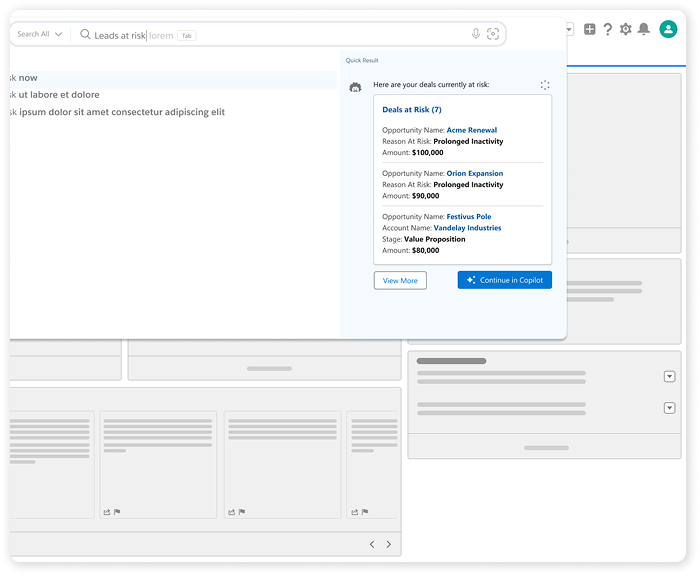Screen dimensions: 700x576
Task: Open the Acme Renewal opportunity link
Action: tap(471, 130)
